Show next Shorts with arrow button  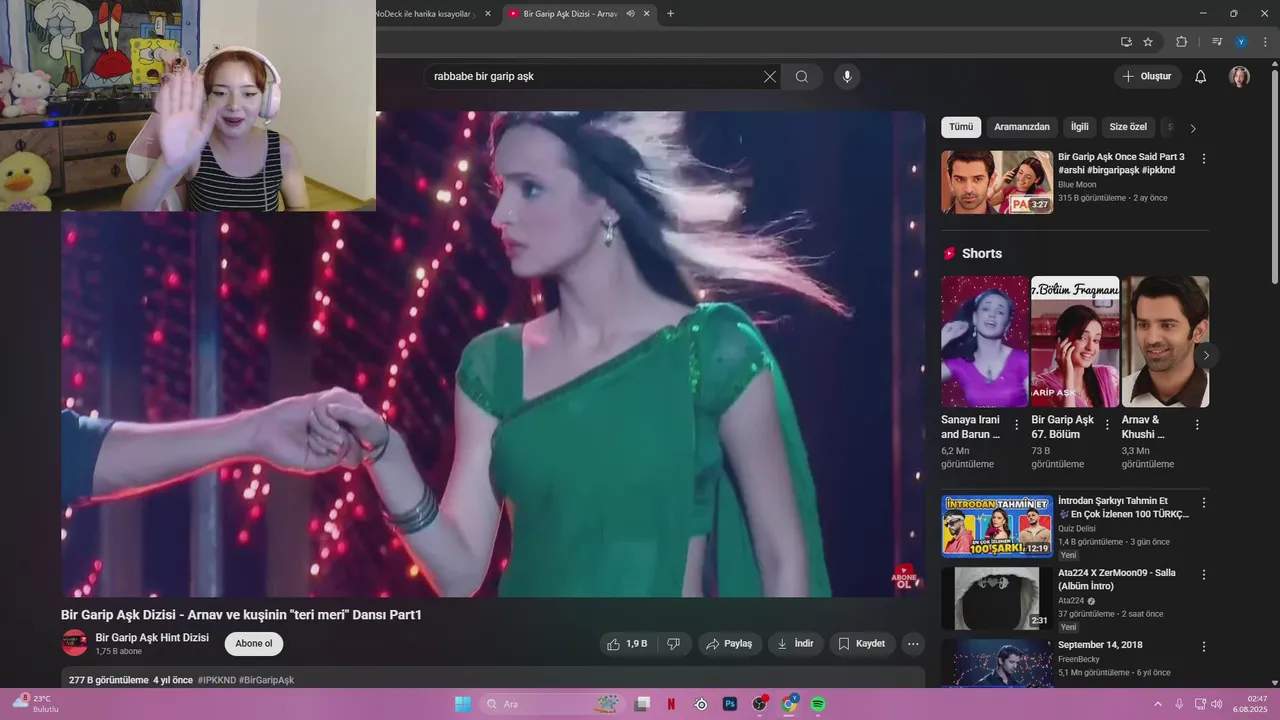(1206, 355)
